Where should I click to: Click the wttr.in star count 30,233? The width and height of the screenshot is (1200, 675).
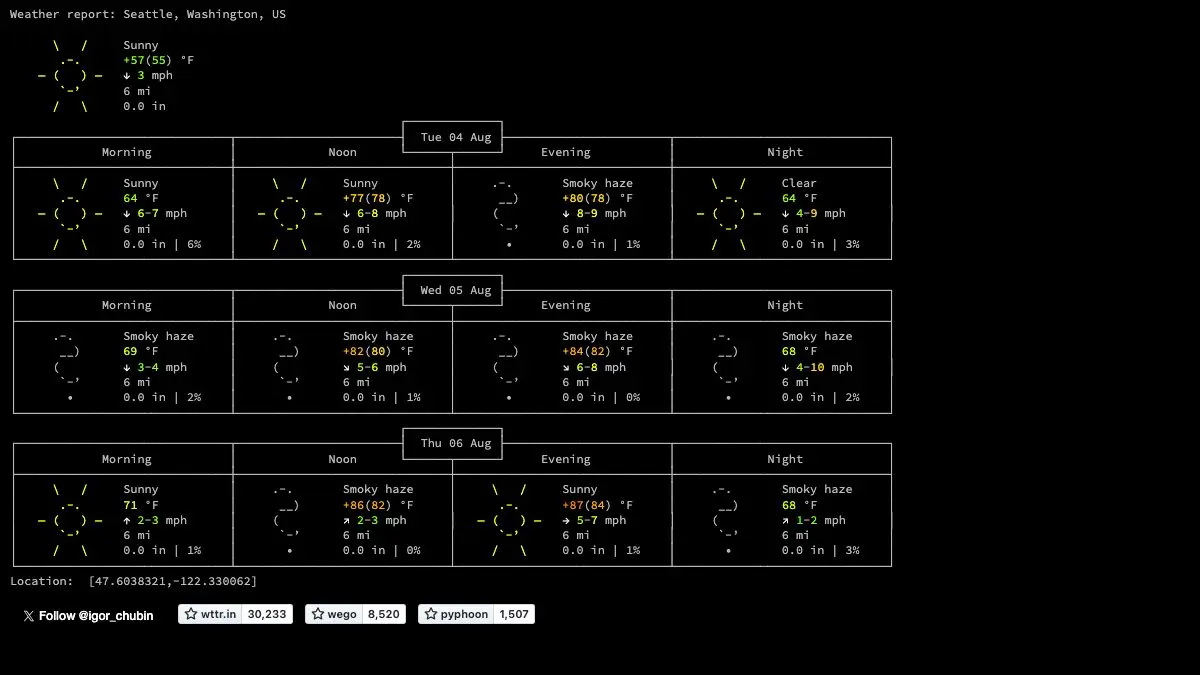point(267,614)
